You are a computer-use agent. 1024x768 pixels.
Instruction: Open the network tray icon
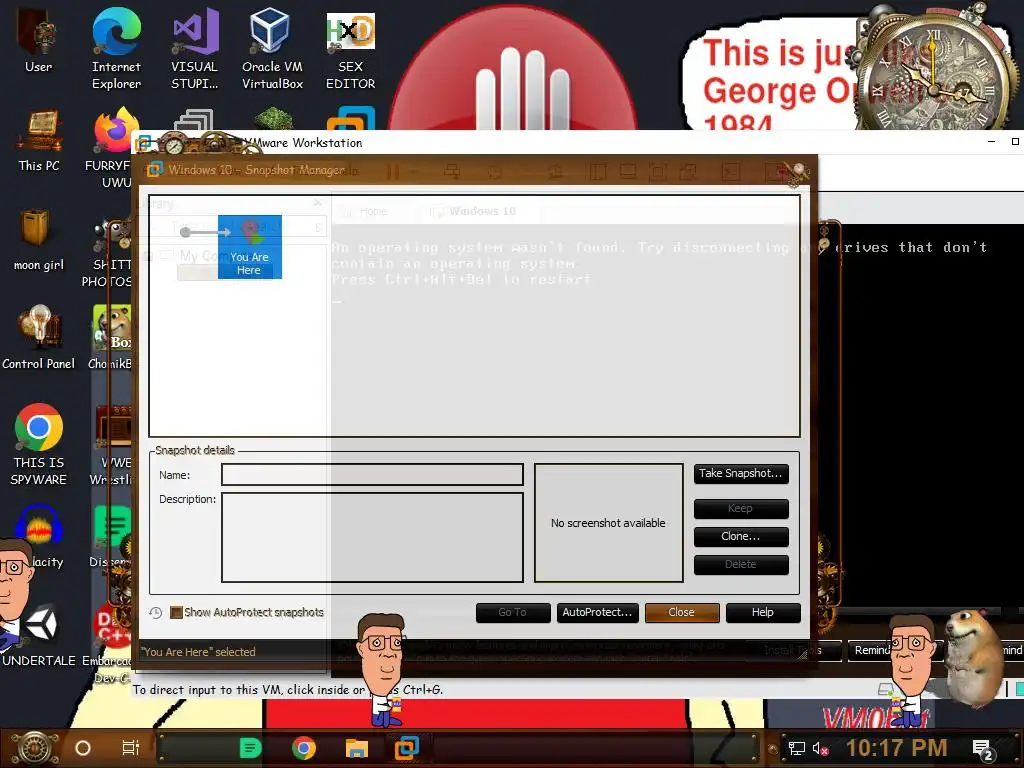[x=796, y=748]
